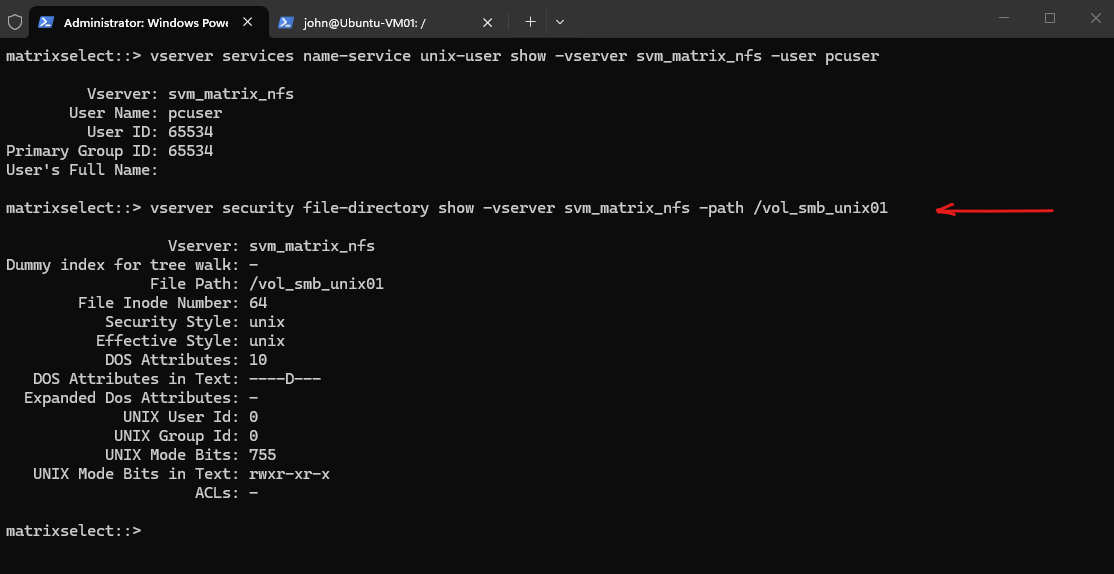This screenshot has height=574, width=1114.
Task: Click the shield icon in the title bar
Action: [14, 22]
